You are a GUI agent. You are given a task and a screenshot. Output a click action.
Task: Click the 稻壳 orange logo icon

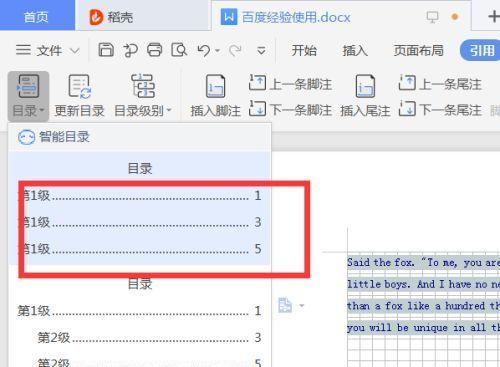[x=96, y=17]
